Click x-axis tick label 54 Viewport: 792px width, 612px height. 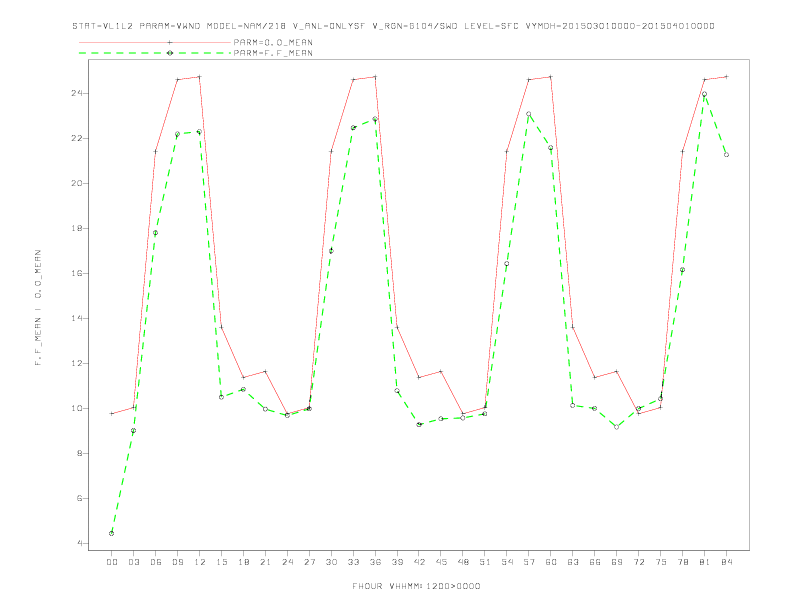point(507,562)
